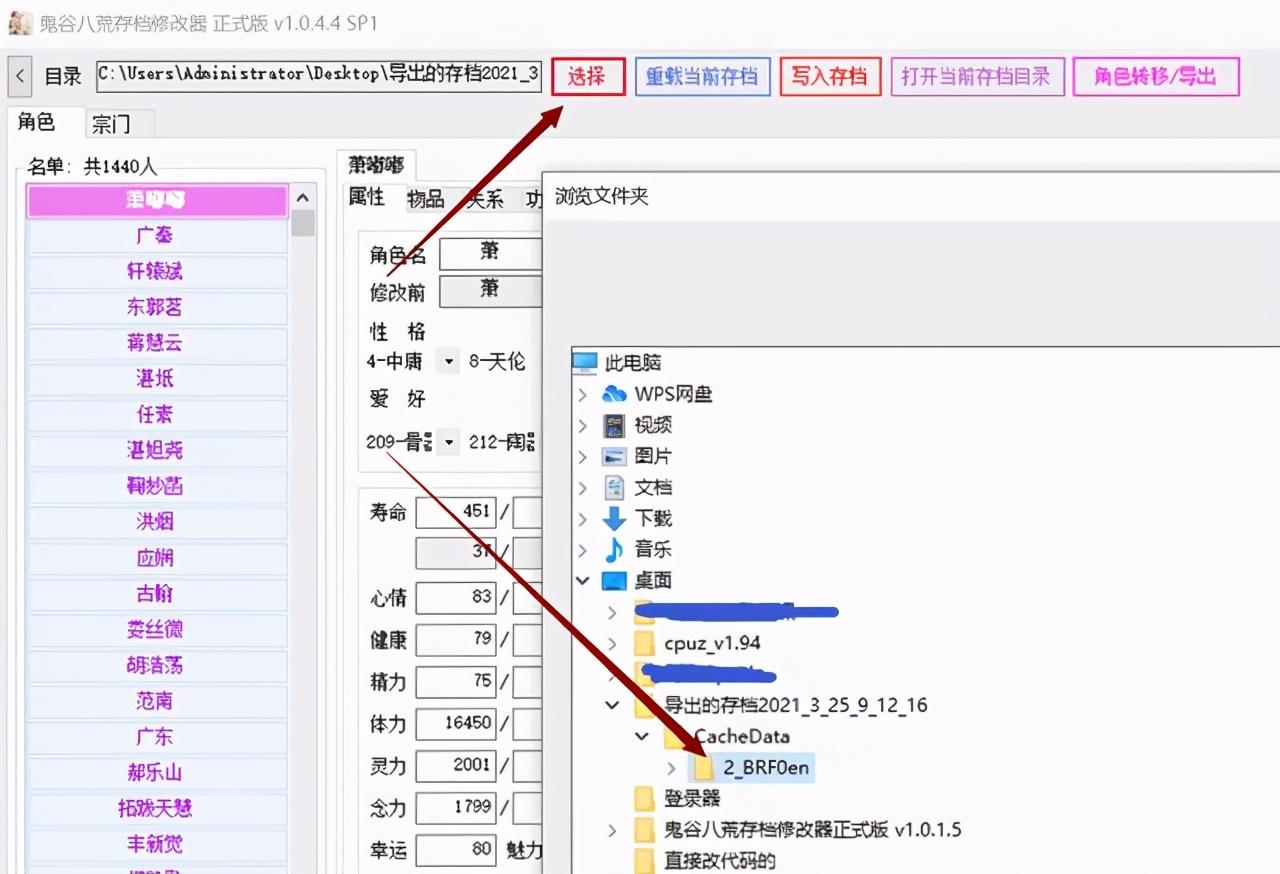This screenshot has height=874, width=1280.
Task: Select 郝乐山 in the character list
Action: click(x=157, y=773)
